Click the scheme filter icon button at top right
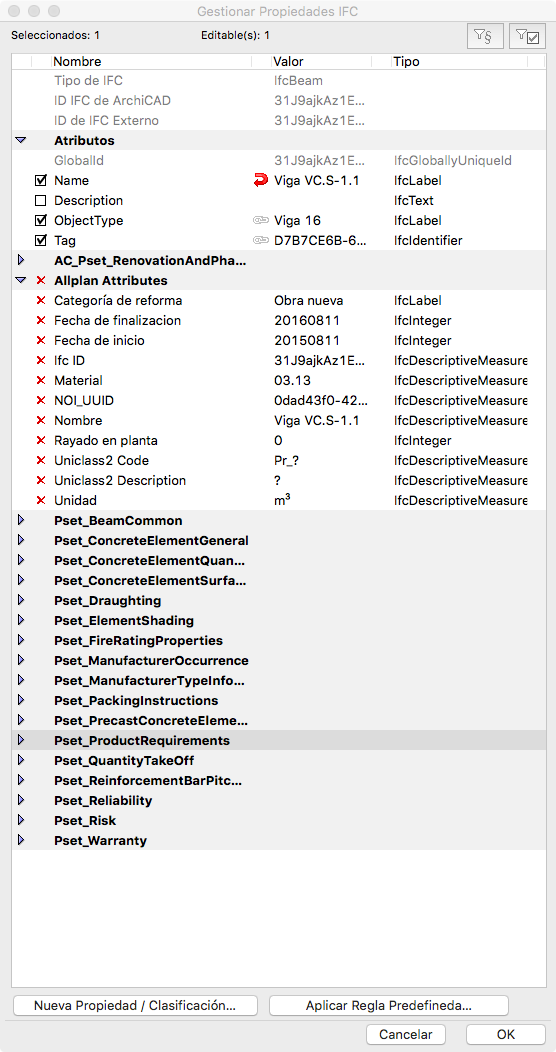Screen dimensions: 556x1052 pos(485,37)
